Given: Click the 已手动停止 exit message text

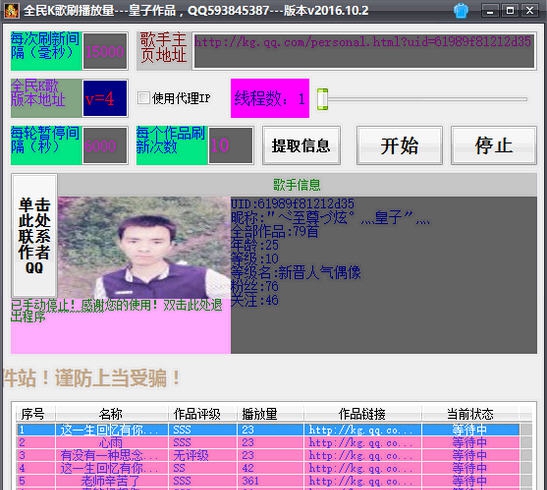Looking at the screenshot, I should 117,310.
